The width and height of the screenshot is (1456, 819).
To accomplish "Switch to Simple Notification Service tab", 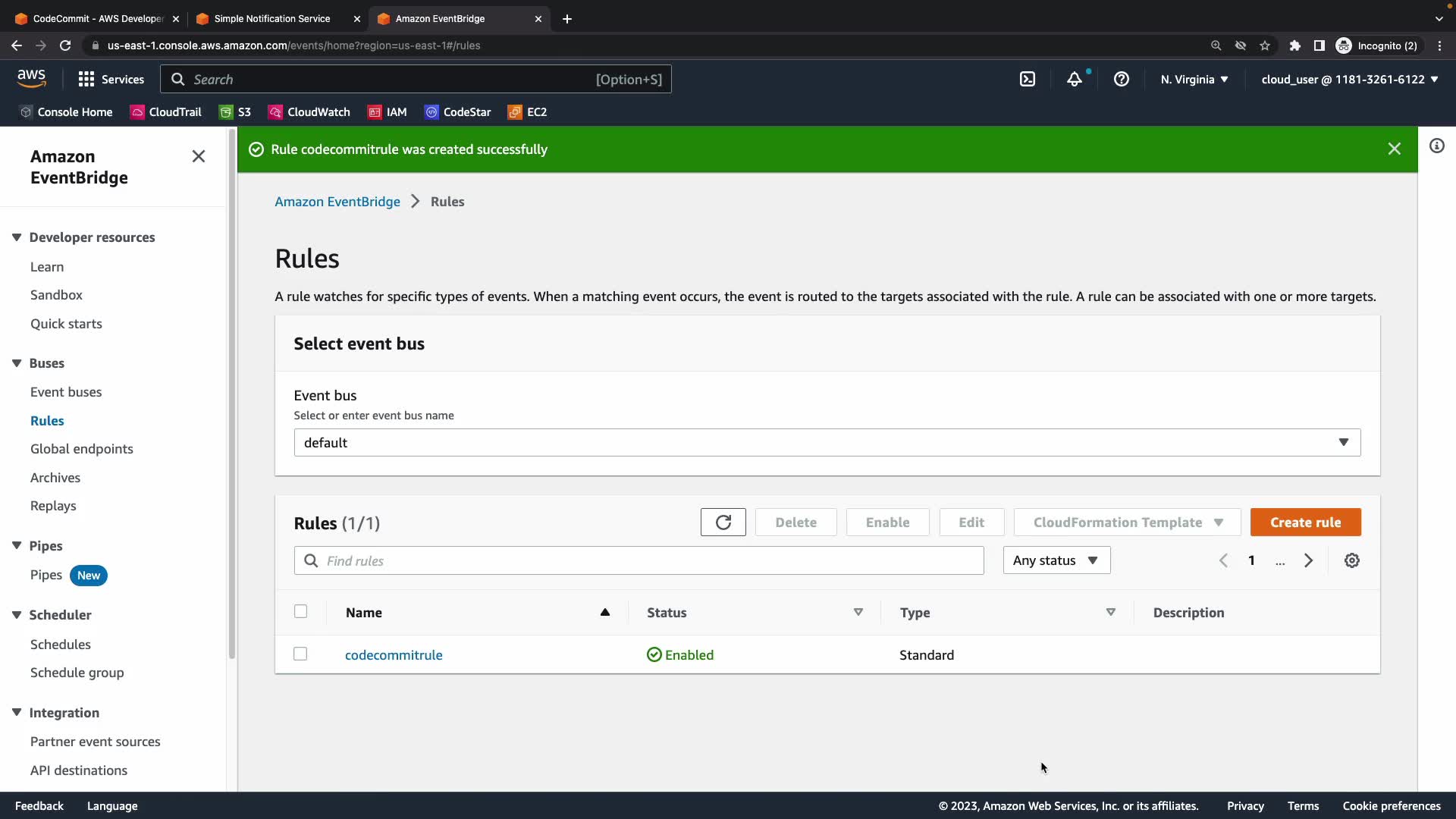I will pos(271,18).
